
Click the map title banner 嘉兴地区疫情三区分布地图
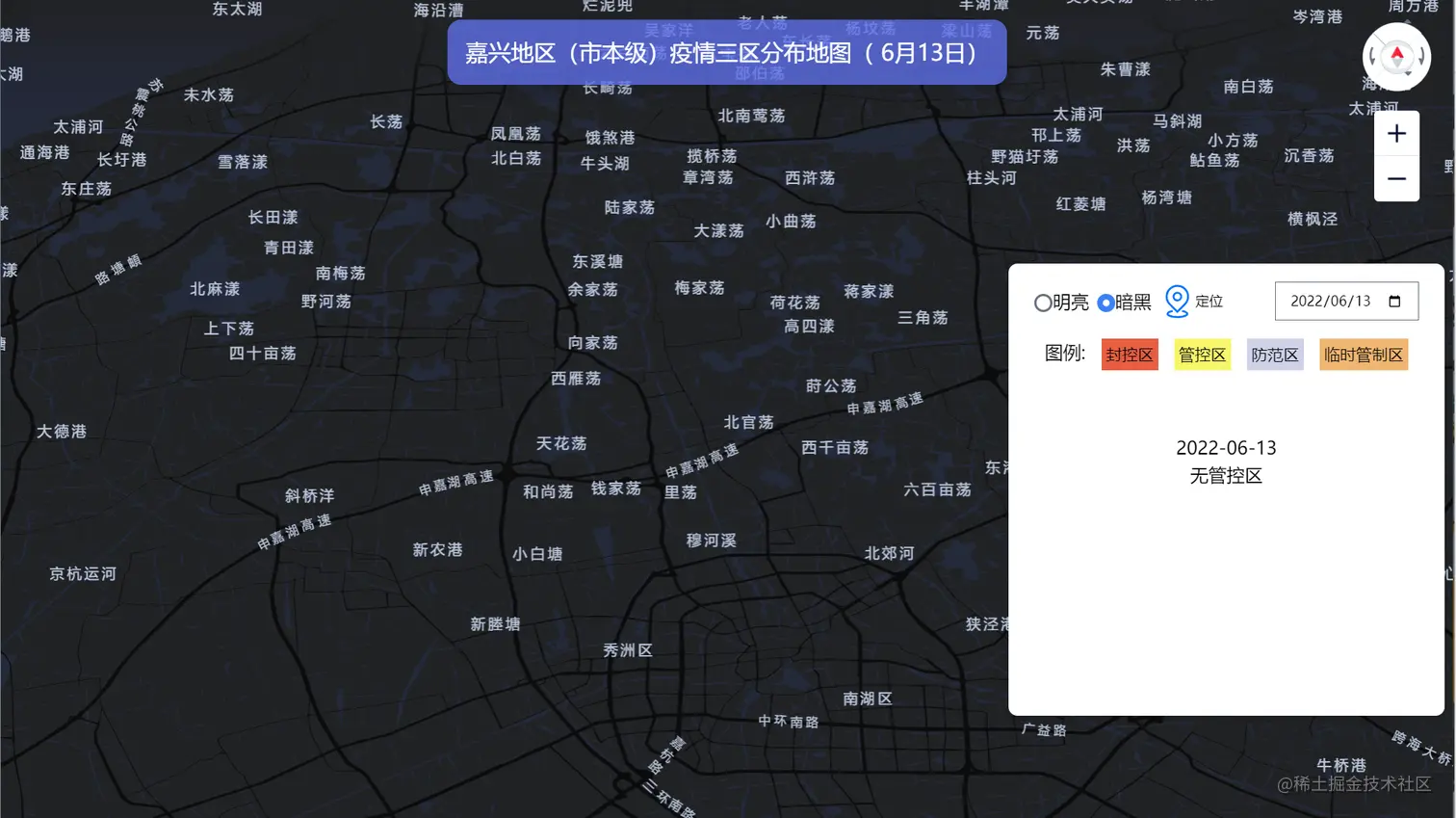click(x=727, y=52)
